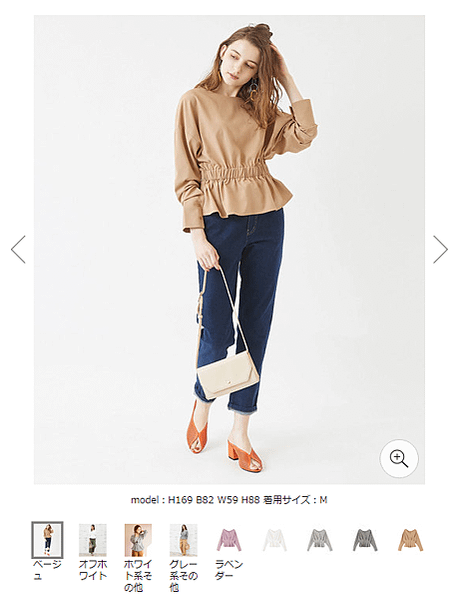
Task: View the ホワイト系その他 model thumbnail
Action: (x=138, y=540)
